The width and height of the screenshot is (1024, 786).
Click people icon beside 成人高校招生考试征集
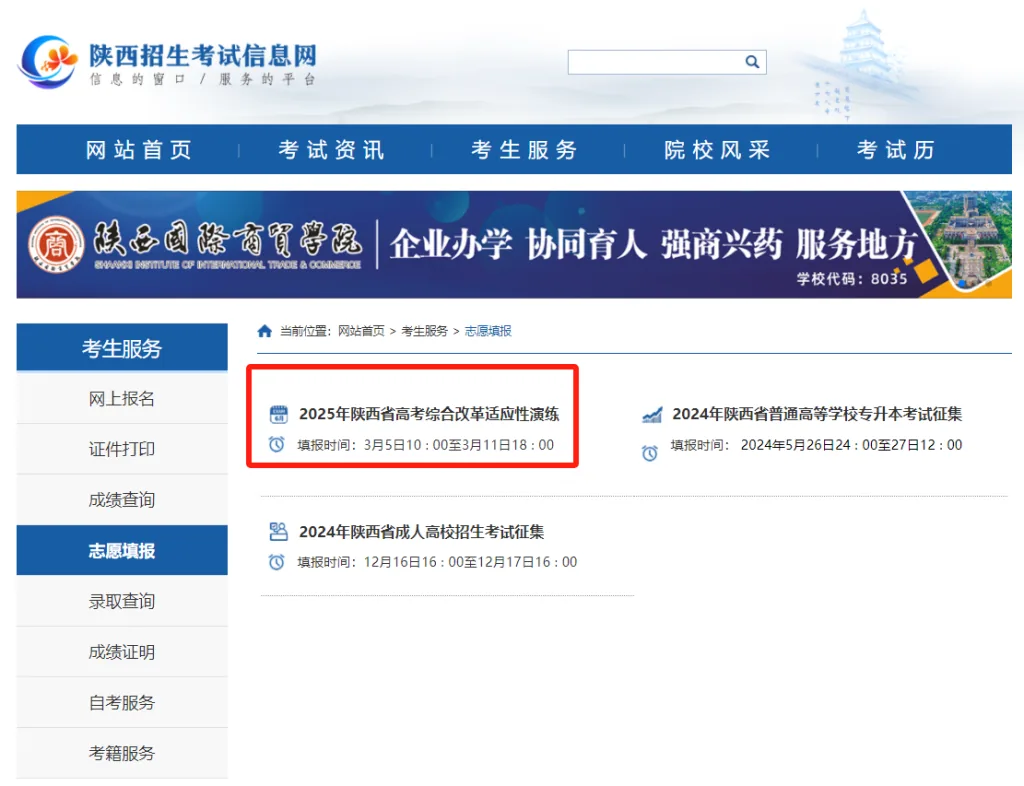[279, 531]
